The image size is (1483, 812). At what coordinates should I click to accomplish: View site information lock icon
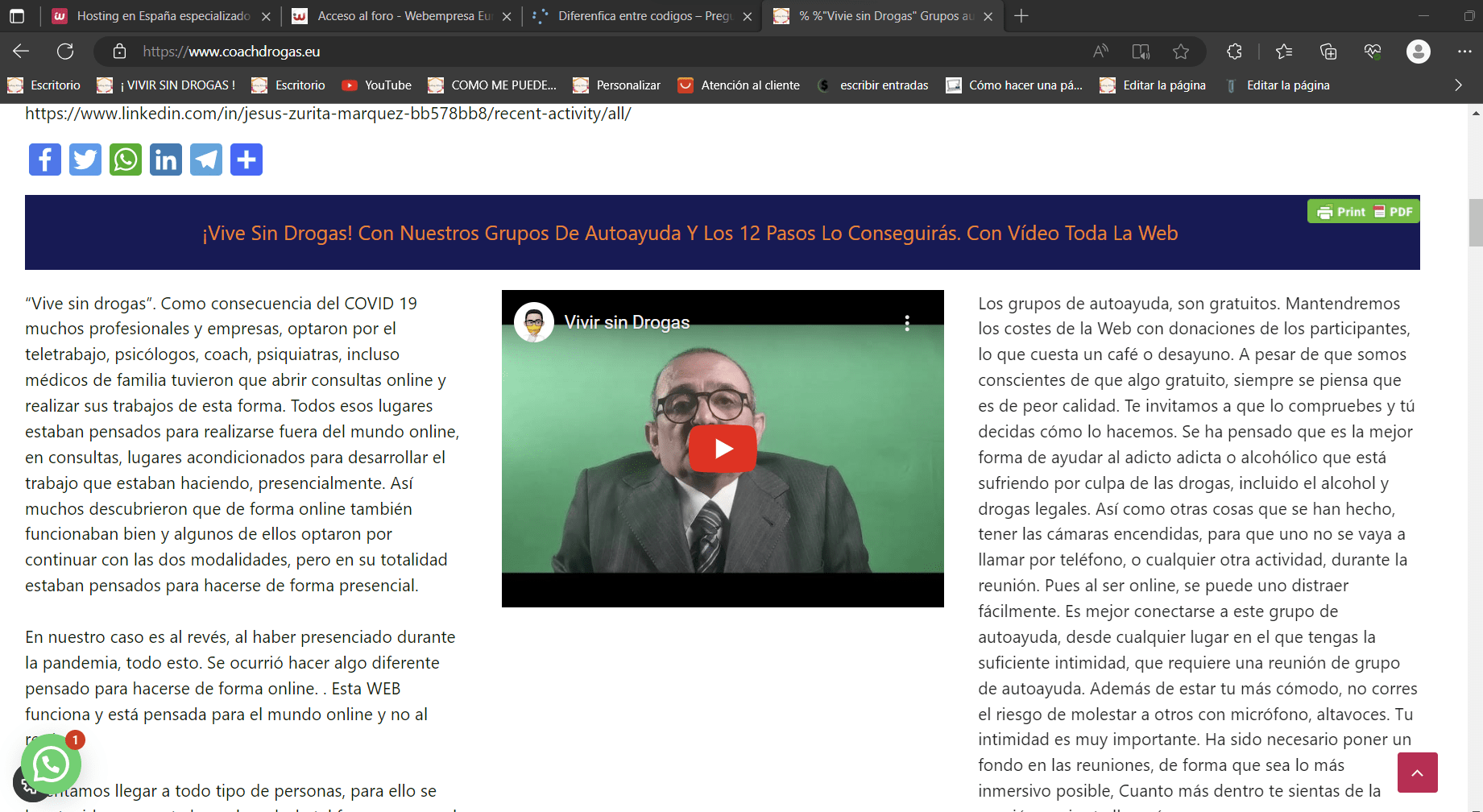coord(119,52)
